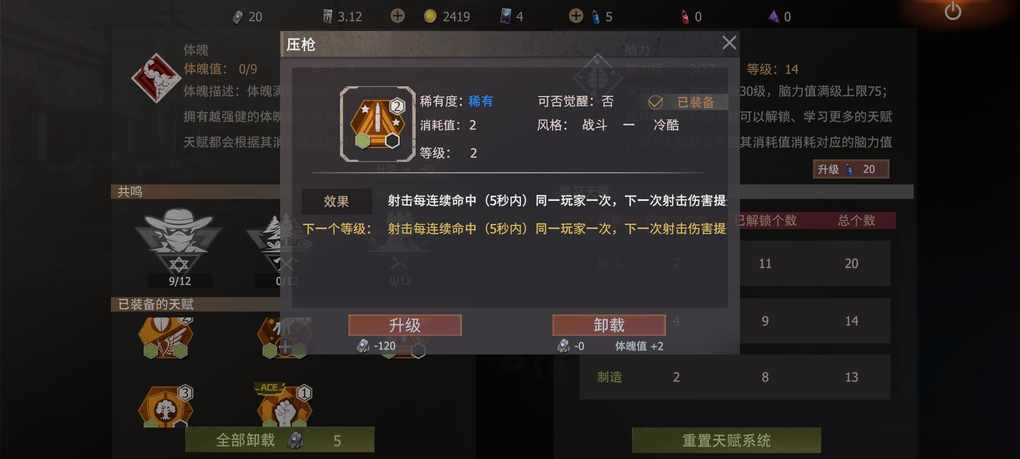Viewport: 1020px width, 459px height.
Task: Open the ACE fist talent icon
Action: pyautogui.click(x=284, y=406)
